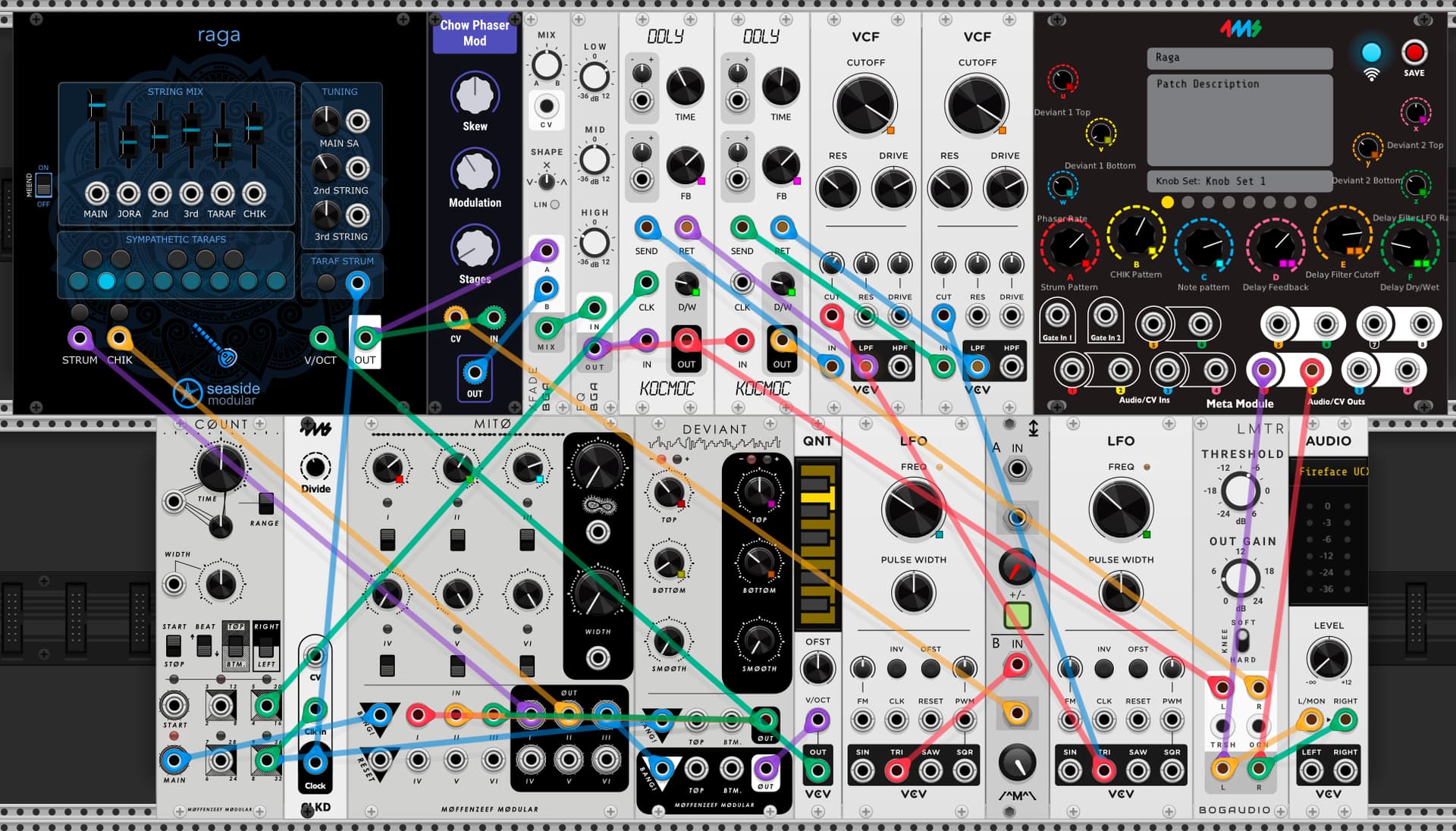Viewport: 1456px width, 831px height.
Task: Click knob A Strum Pattern on Meta Module
Action: (1069, 246)
